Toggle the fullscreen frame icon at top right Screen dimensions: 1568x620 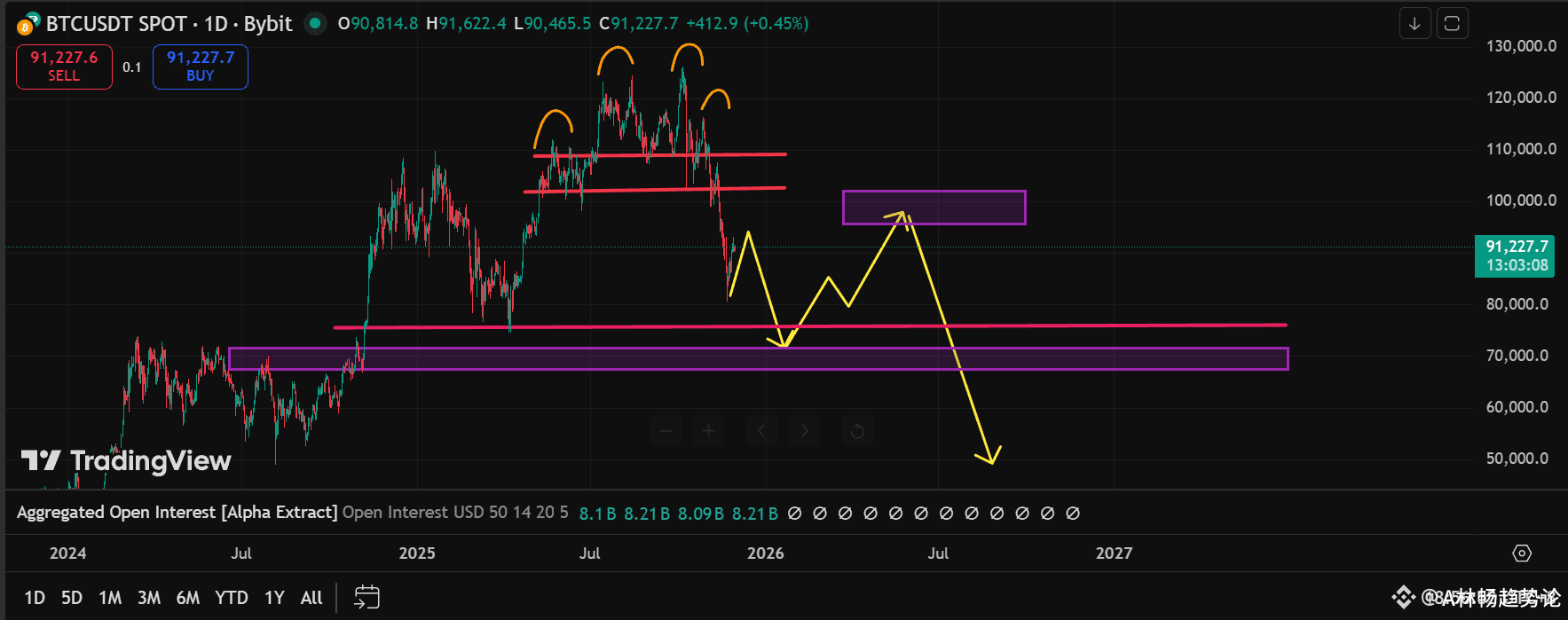1452,24
